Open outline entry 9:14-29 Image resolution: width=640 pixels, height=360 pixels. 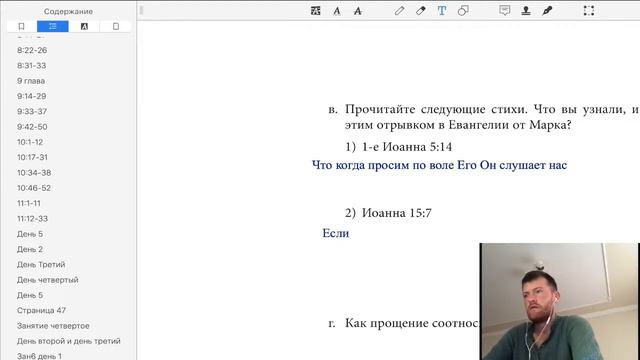click(x=31, y=96)
